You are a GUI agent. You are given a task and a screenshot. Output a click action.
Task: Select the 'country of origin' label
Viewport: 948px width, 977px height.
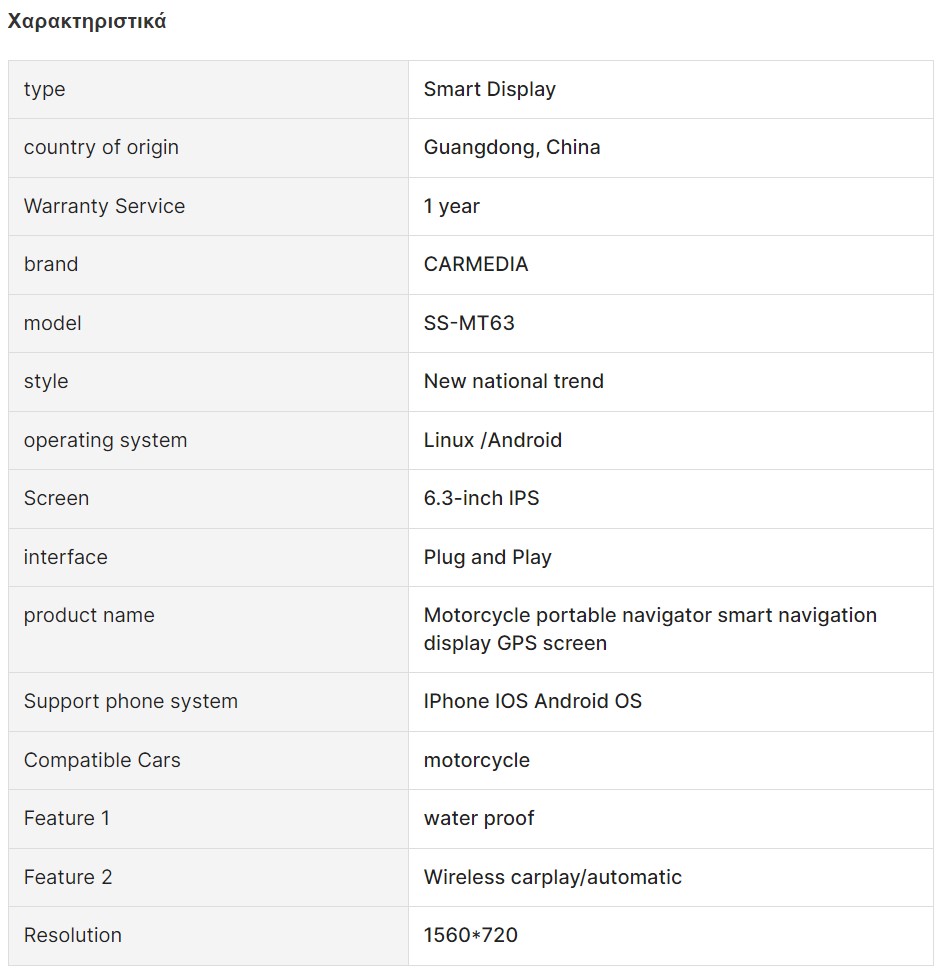pyautogui.click(x=101, y=147)
